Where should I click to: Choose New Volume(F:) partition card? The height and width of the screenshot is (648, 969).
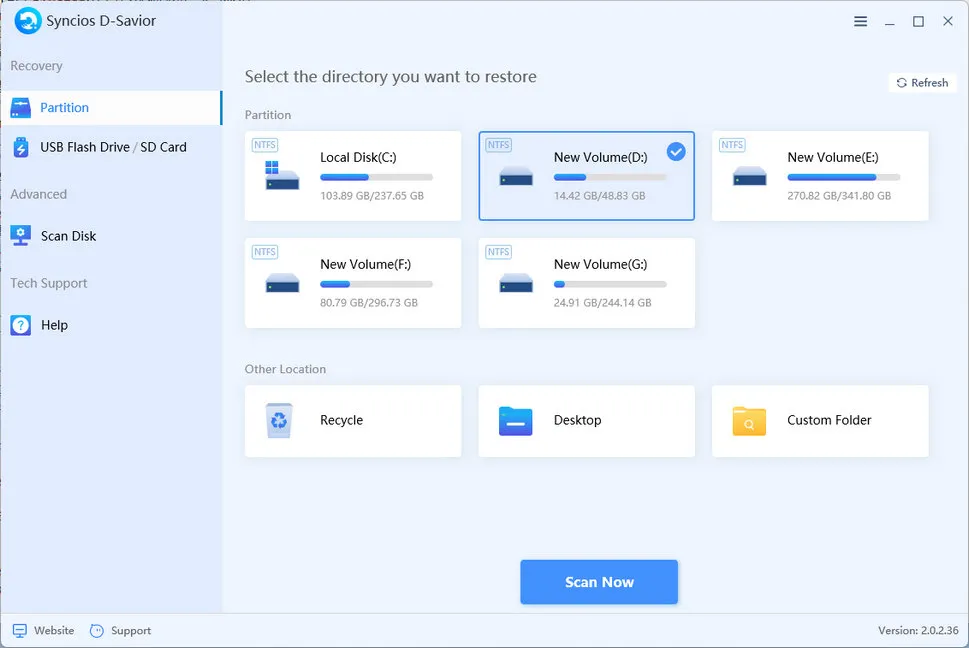tap(353, 283)
